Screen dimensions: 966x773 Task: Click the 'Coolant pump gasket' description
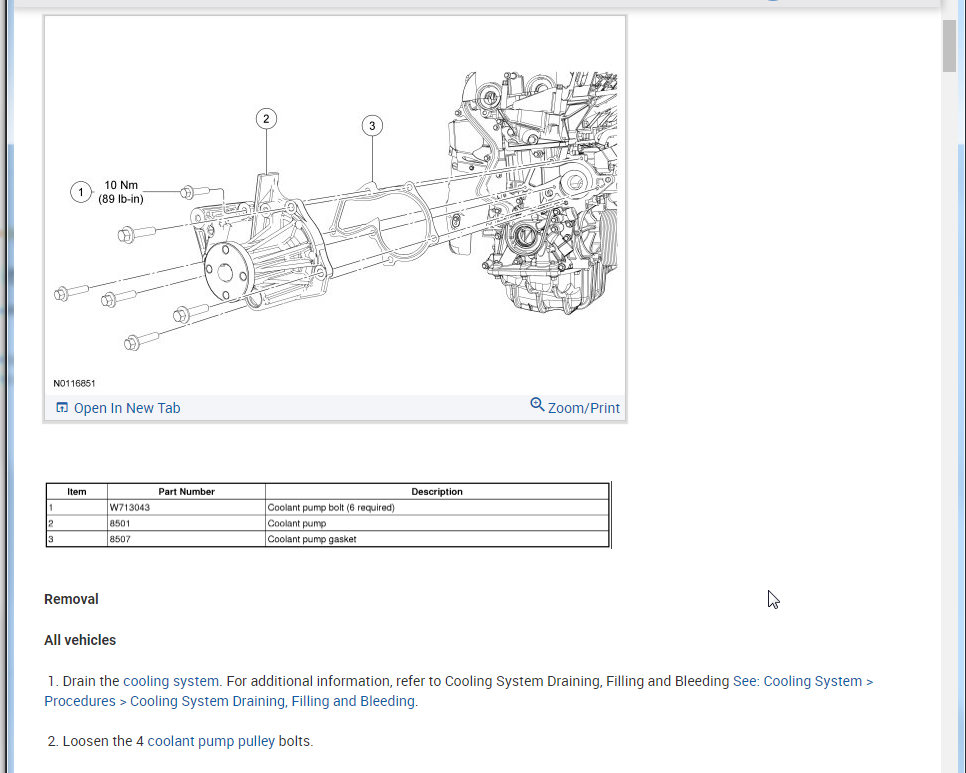click(437, 539)
